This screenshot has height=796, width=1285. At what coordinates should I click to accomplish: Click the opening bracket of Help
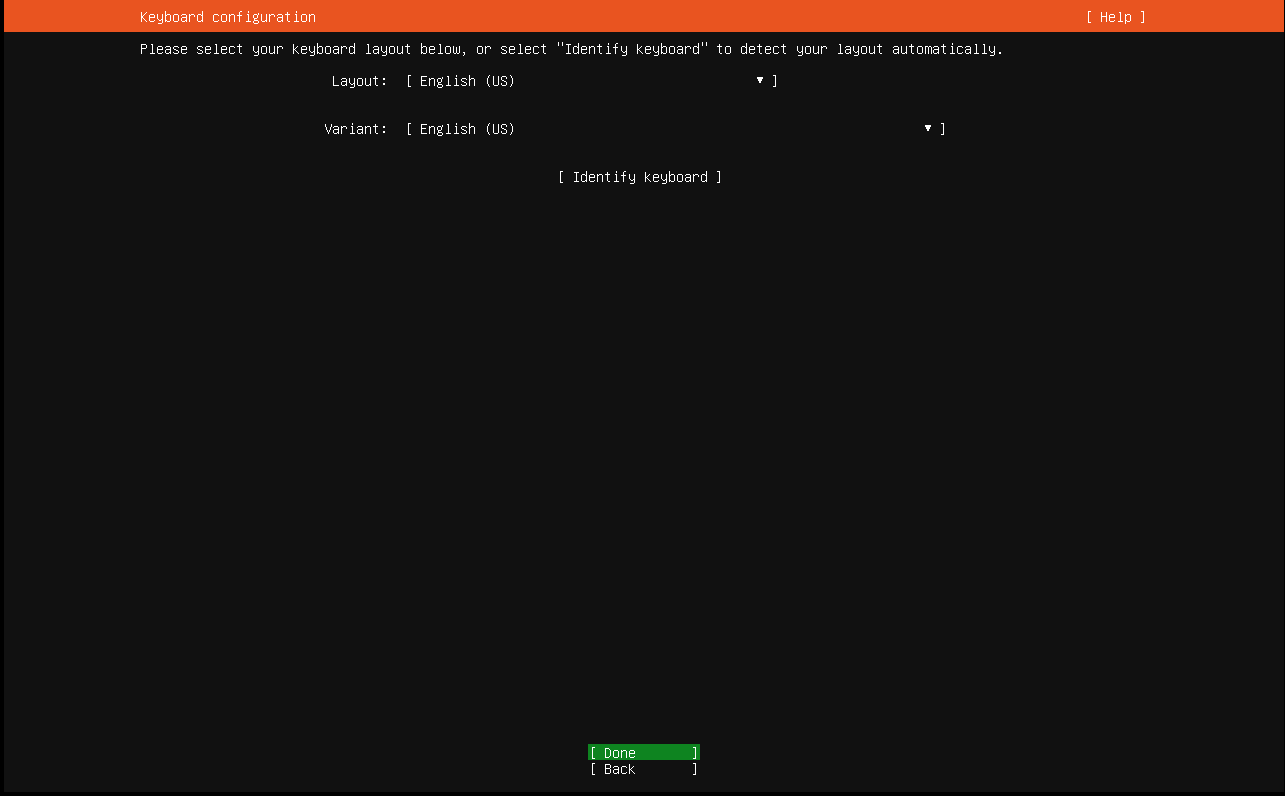[x=1089, y=17]
